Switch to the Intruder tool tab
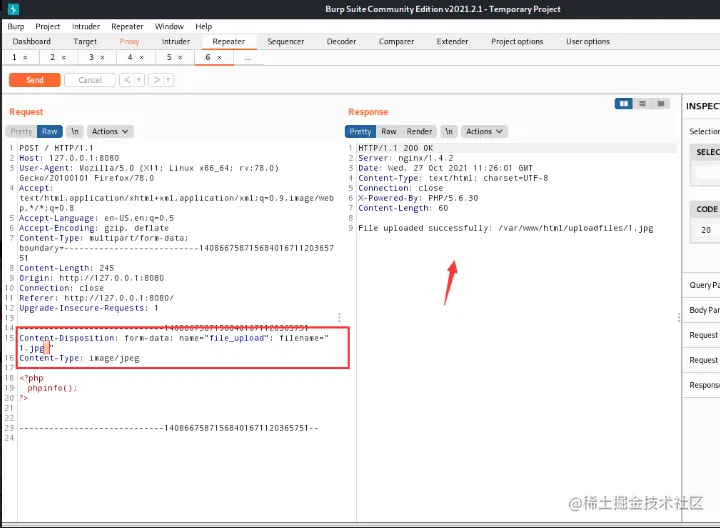Image resolution: width=720 pixels, height=528 pixels. tap(176, 41)
